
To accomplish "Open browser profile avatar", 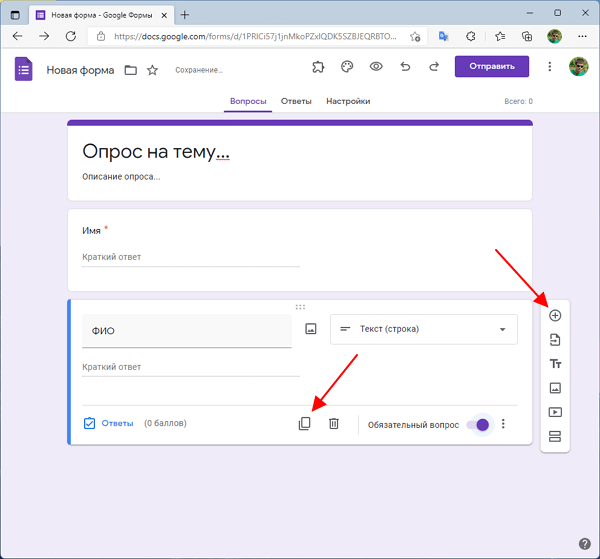I will pyautogui.click(x=554, y=36).
